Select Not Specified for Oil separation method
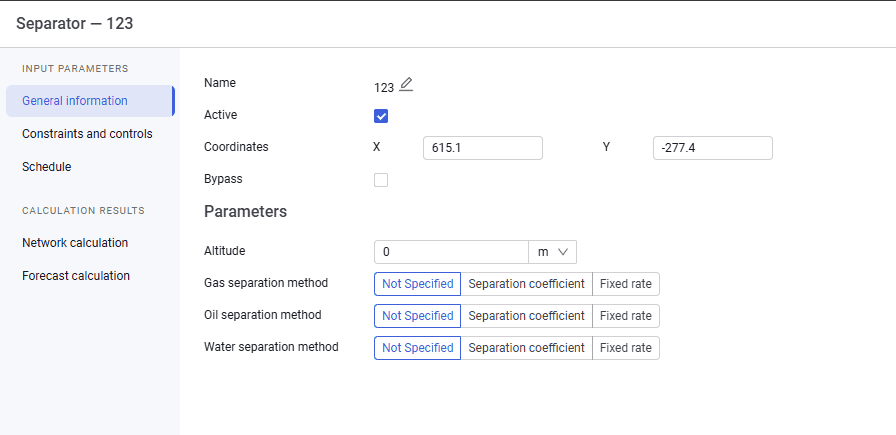The width and height of the screenshot is (896, 435). pos(418,316)
